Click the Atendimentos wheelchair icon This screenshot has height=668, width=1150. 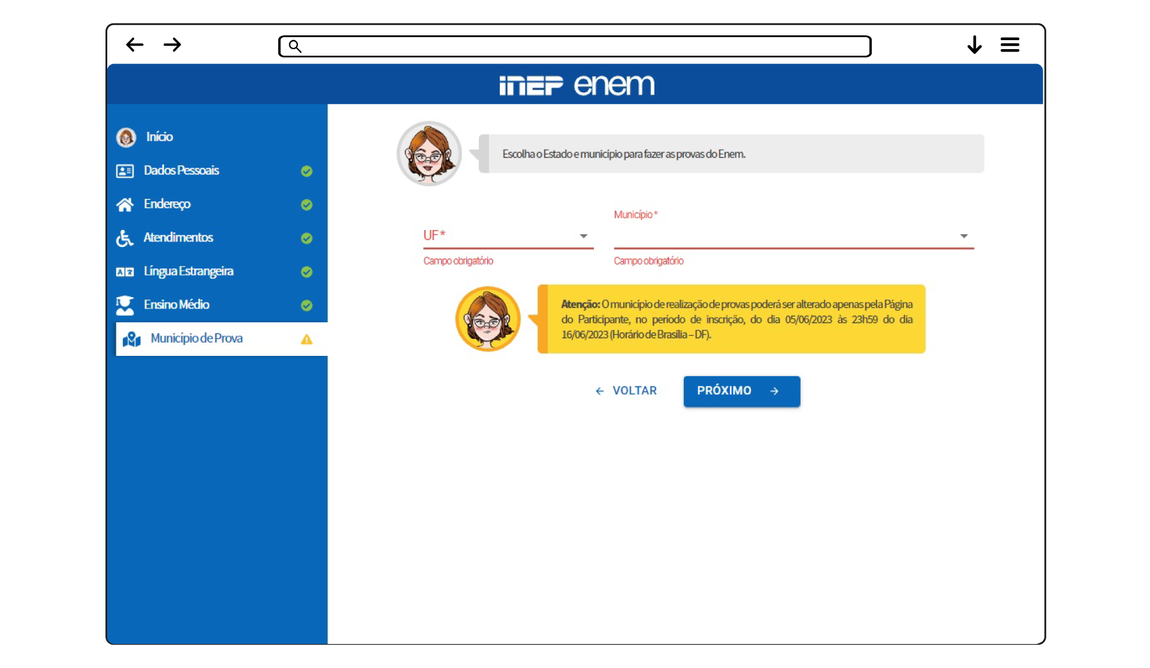pos(125,238)
